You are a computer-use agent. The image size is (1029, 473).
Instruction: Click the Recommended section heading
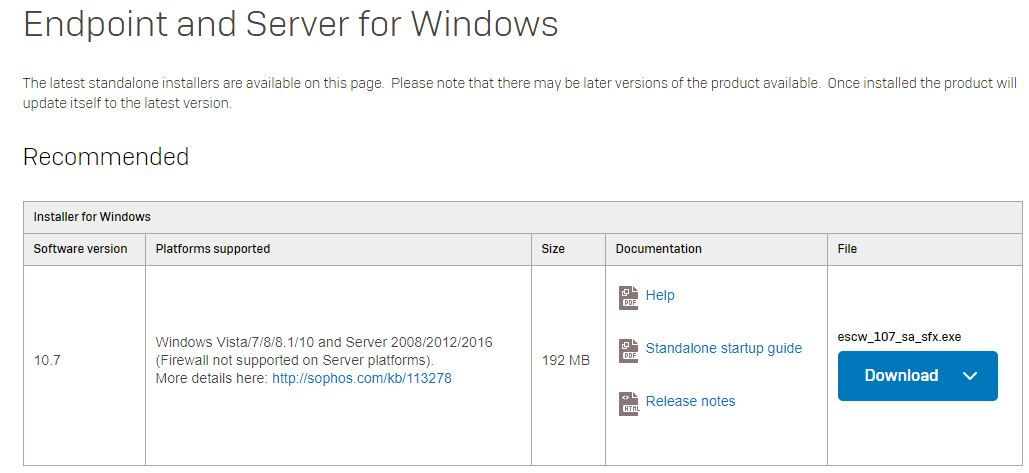pyautogui.click(x=106, y=157)
